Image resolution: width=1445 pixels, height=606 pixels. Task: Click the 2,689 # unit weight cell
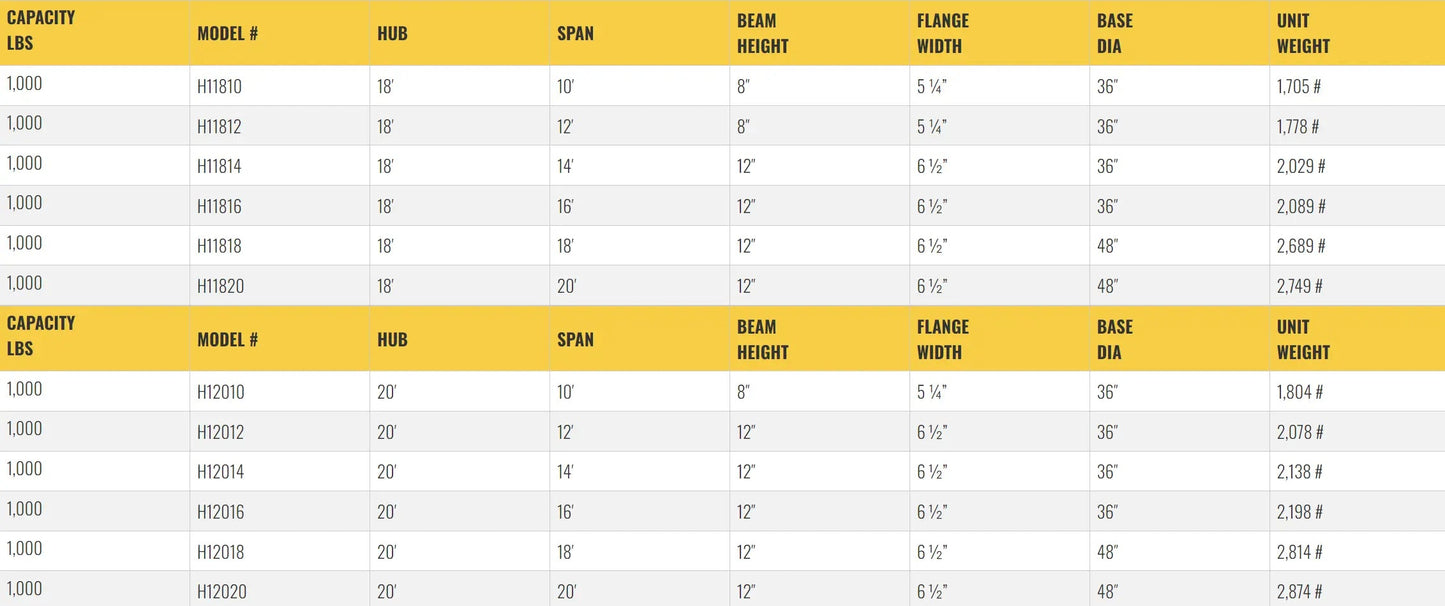(x=1301, y=246)
